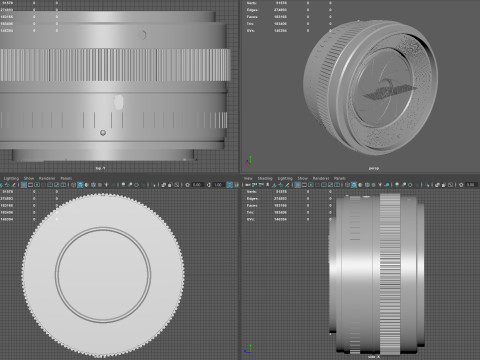The height and width of the screenshot is (360, 480).
Task: Toggle Use All Lights in side -X toolbar
Action: coord(380,184)
